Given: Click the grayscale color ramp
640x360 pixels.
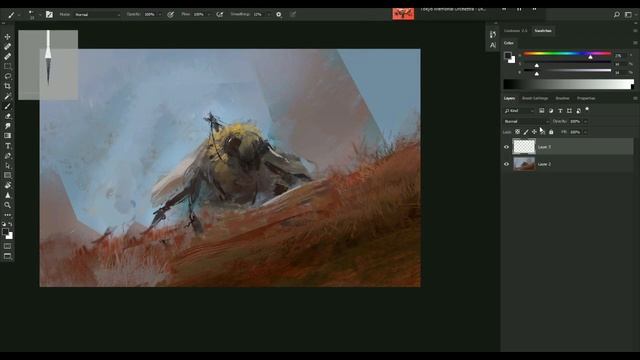Looking at the screenshot, I should (569, 84).
